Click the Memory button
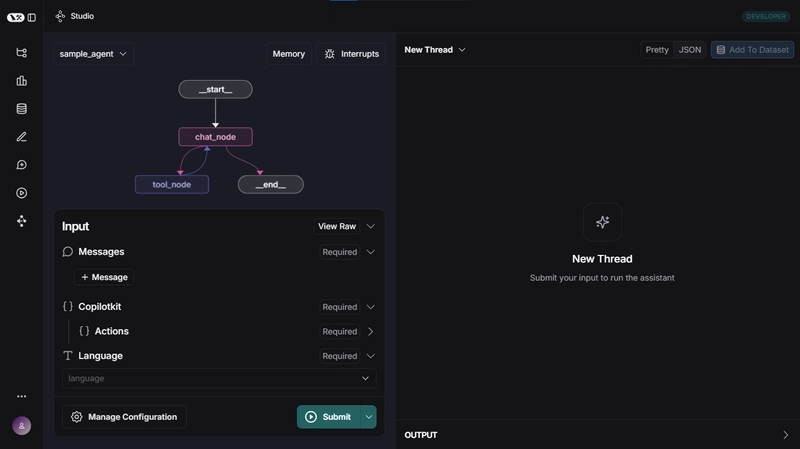Screen dimensions: 800x449 [x=288, y=54]
